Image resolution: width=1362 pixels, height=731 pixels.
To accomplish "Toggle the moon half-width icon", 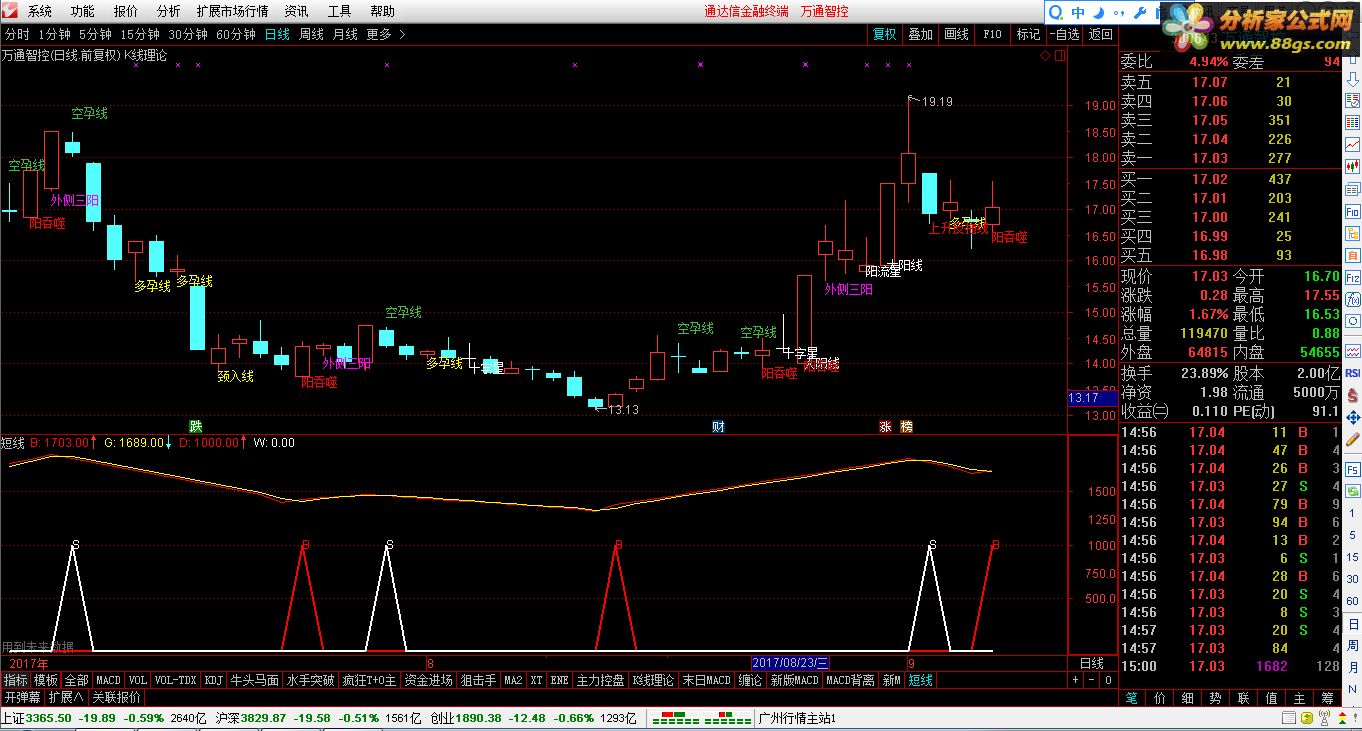I will tap(1098, 12).
